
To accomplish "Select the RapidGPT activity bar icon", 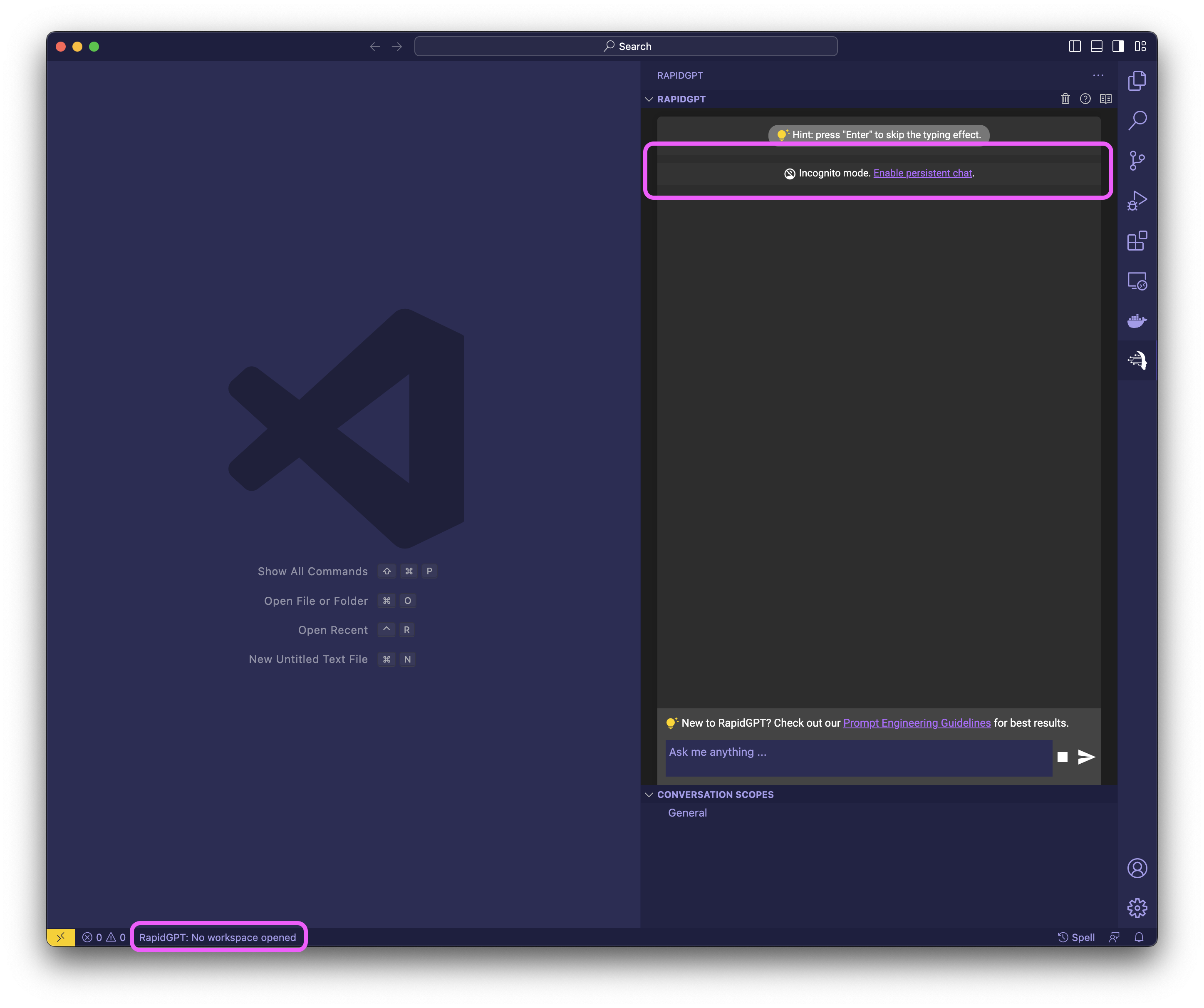I will (x=1137, y=360).
